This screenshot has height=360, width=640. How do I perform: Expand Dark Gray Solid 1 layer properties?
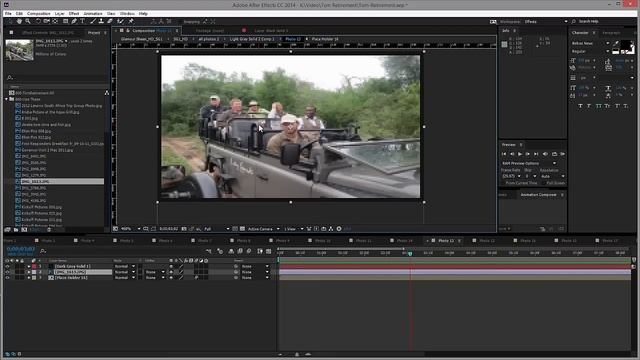pyautogui.click(x=29, y=266)
